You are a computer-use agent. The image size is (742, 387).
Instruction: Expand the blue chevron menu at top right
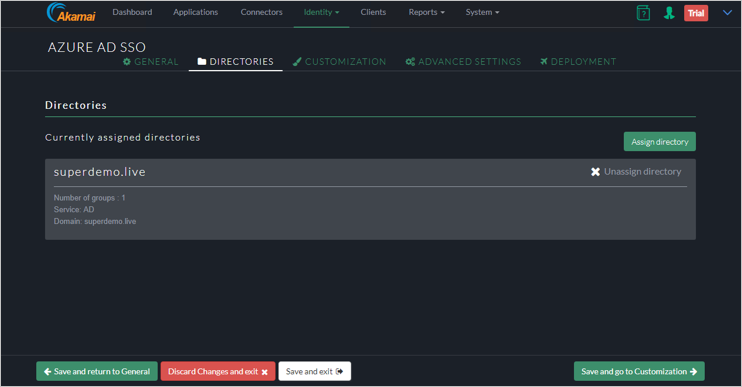727,12
